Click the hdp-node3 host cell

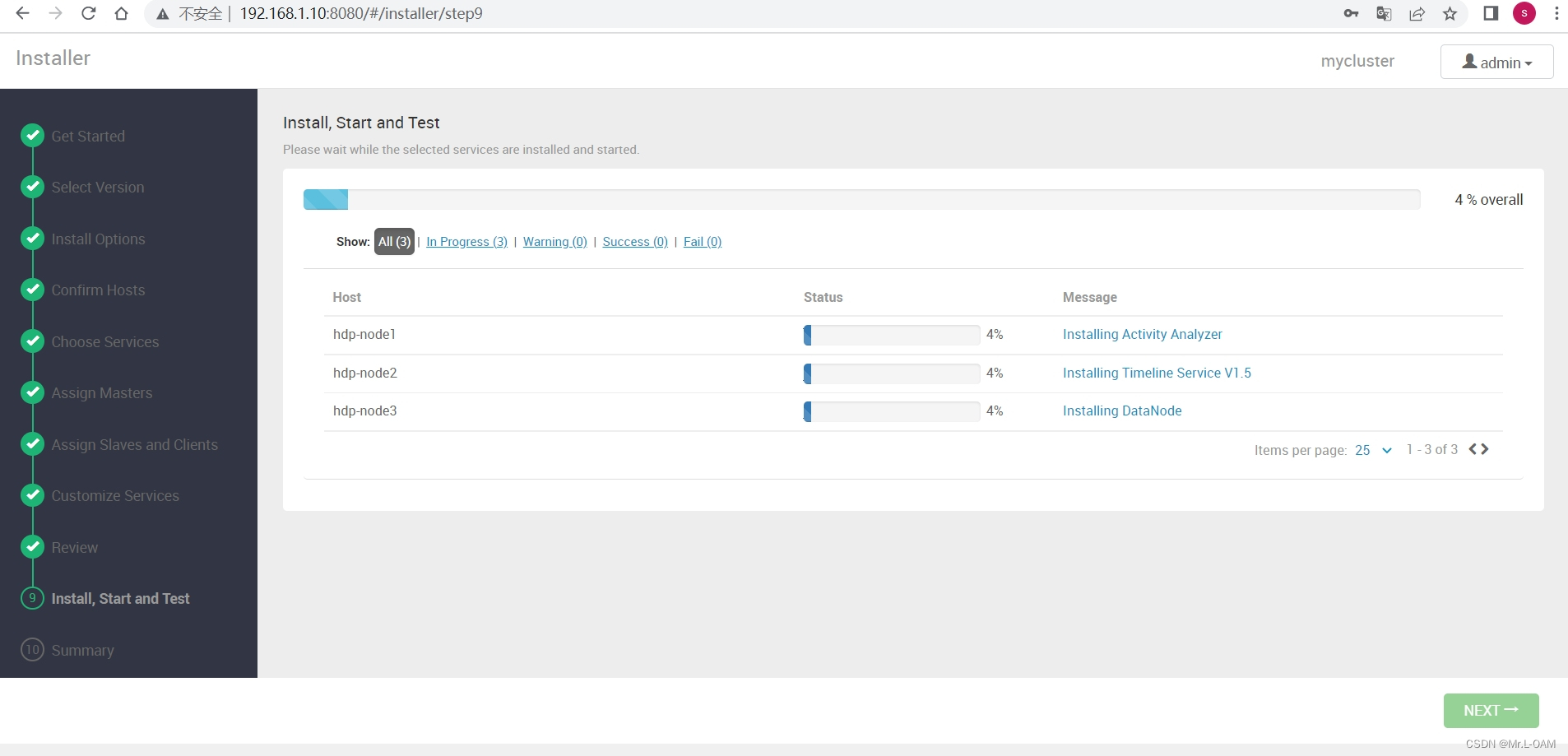click(365, 410)
